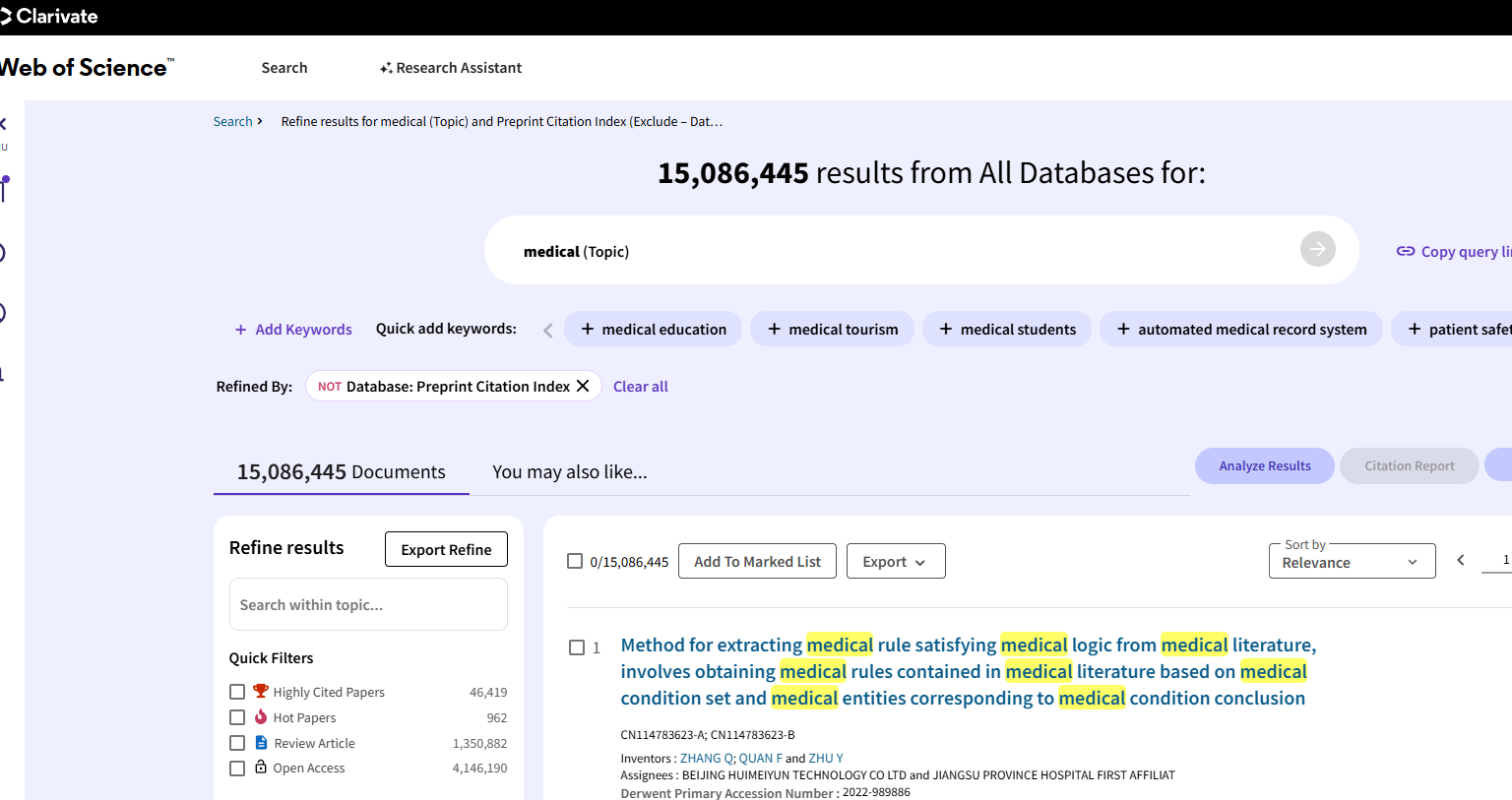Remove the Preprint Citation Index filter
Image resolution: width=1512 pixels, height=800 pixels.
tap(583, 386)
